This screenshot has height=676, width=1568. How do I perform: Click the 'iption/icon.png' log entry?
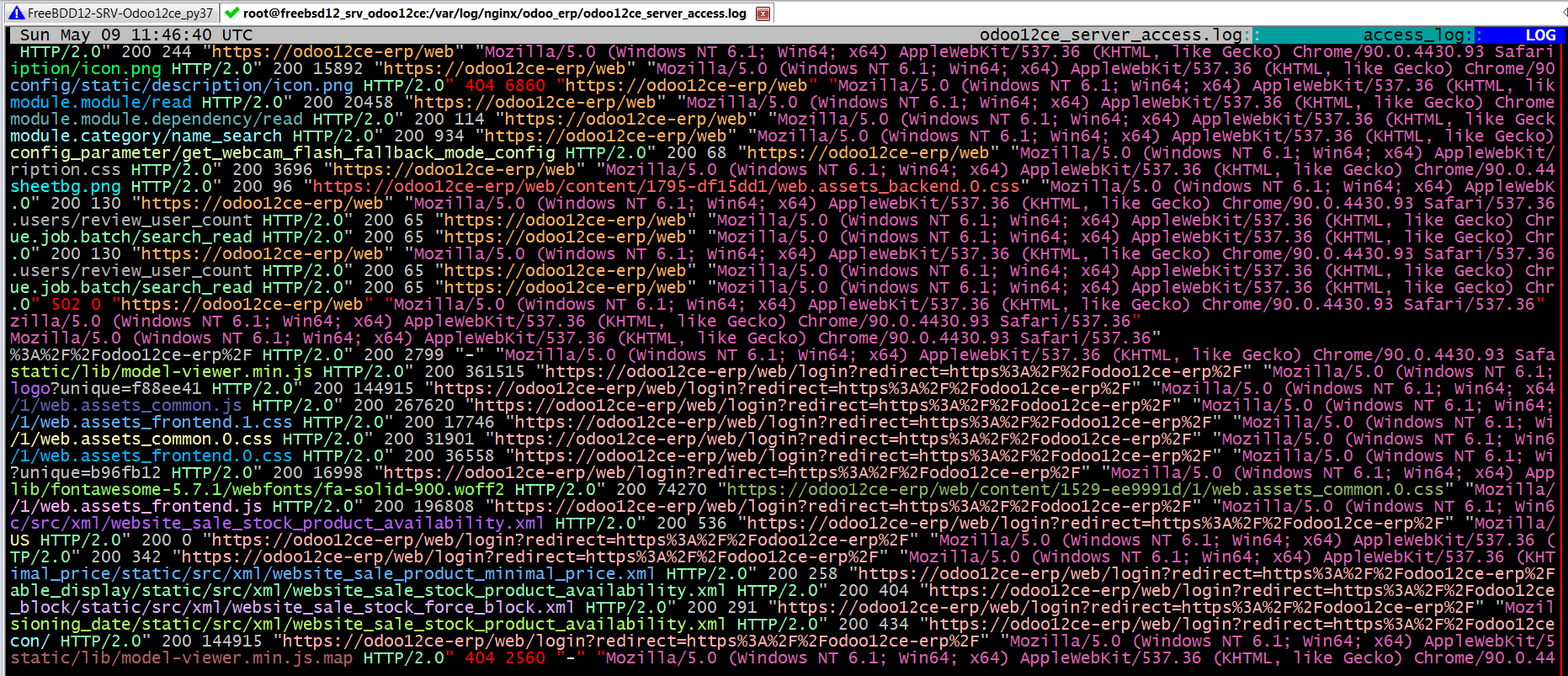(85, 68)
